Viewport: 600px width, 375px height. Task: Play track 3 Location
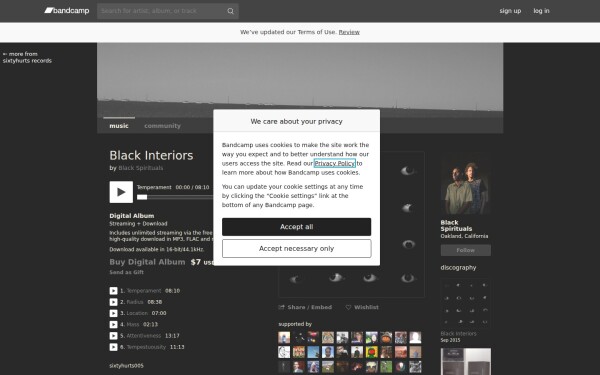click(x=113, y=313)
